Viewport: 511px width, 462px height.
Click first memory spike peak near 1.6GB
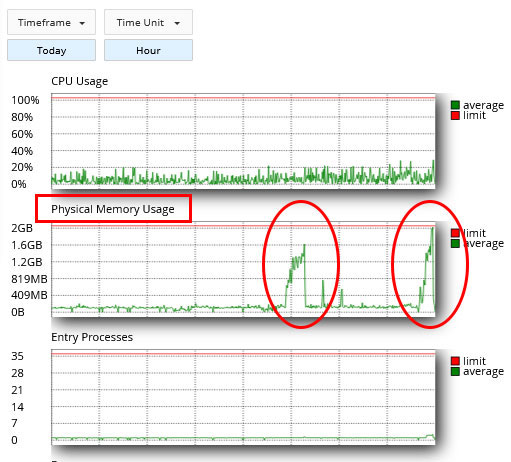coord(304,246)
